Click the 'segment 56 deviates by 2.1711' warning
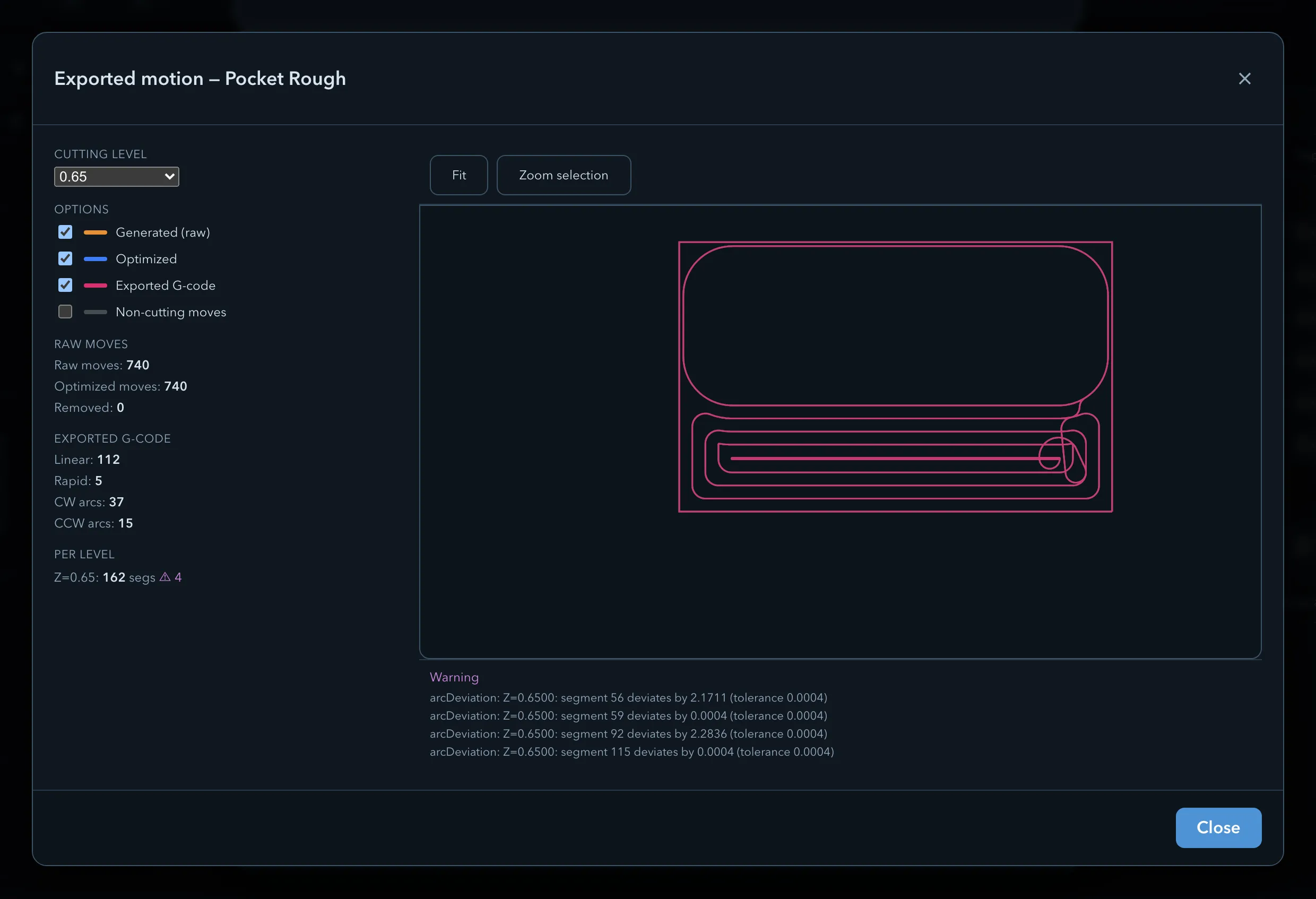This screenshot has height=899, width=1316. pos(628,697)
